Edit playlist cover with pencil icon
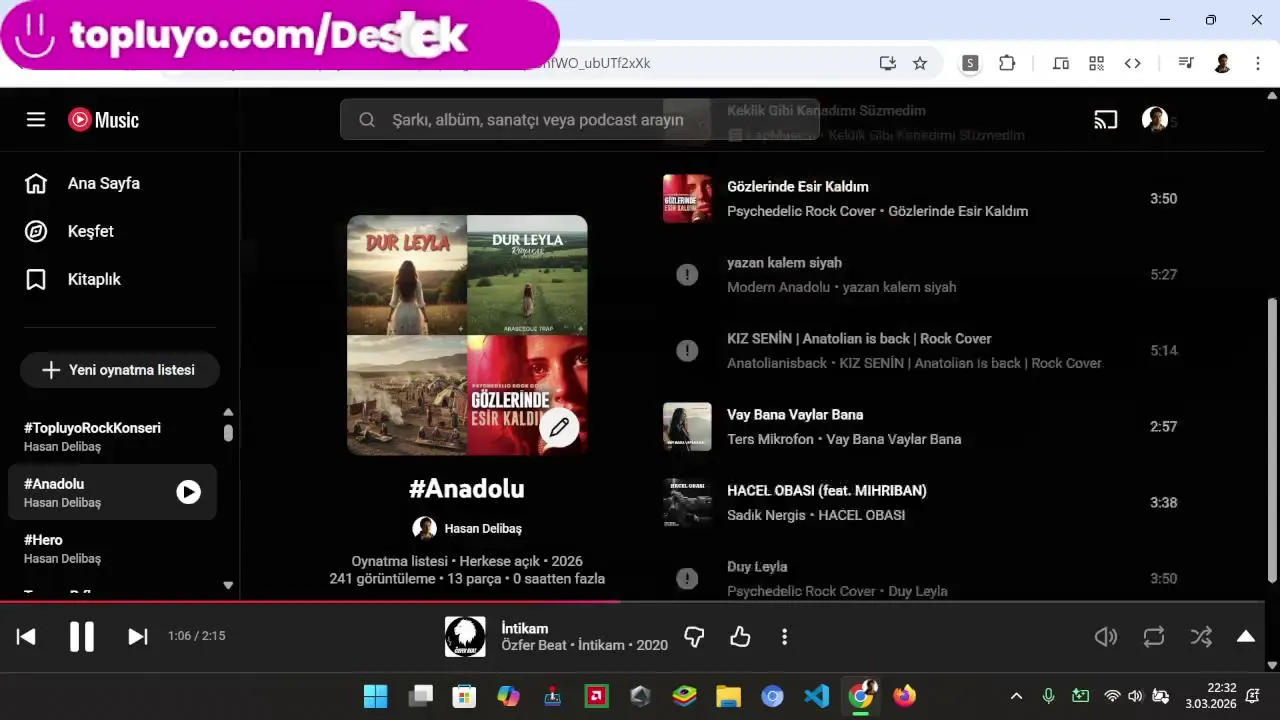This screenshot has height=720, width=1280. pos(559,428)
